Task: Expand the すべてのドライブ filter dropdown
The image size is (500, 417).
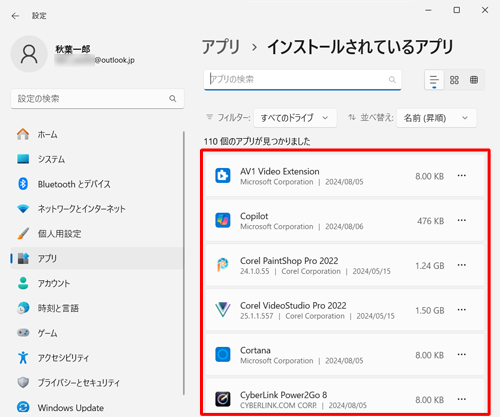Action: pyautogui.click(x=295, y=118)
